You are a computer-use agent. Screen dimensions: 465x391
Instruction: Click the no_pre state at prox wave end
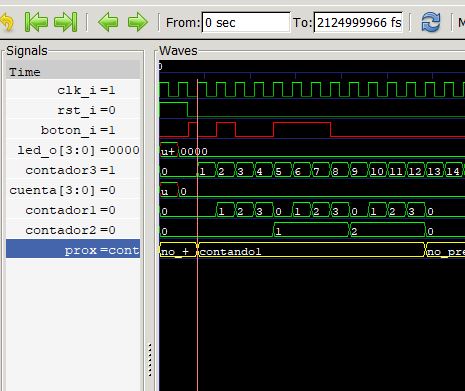tap(446, 251)
